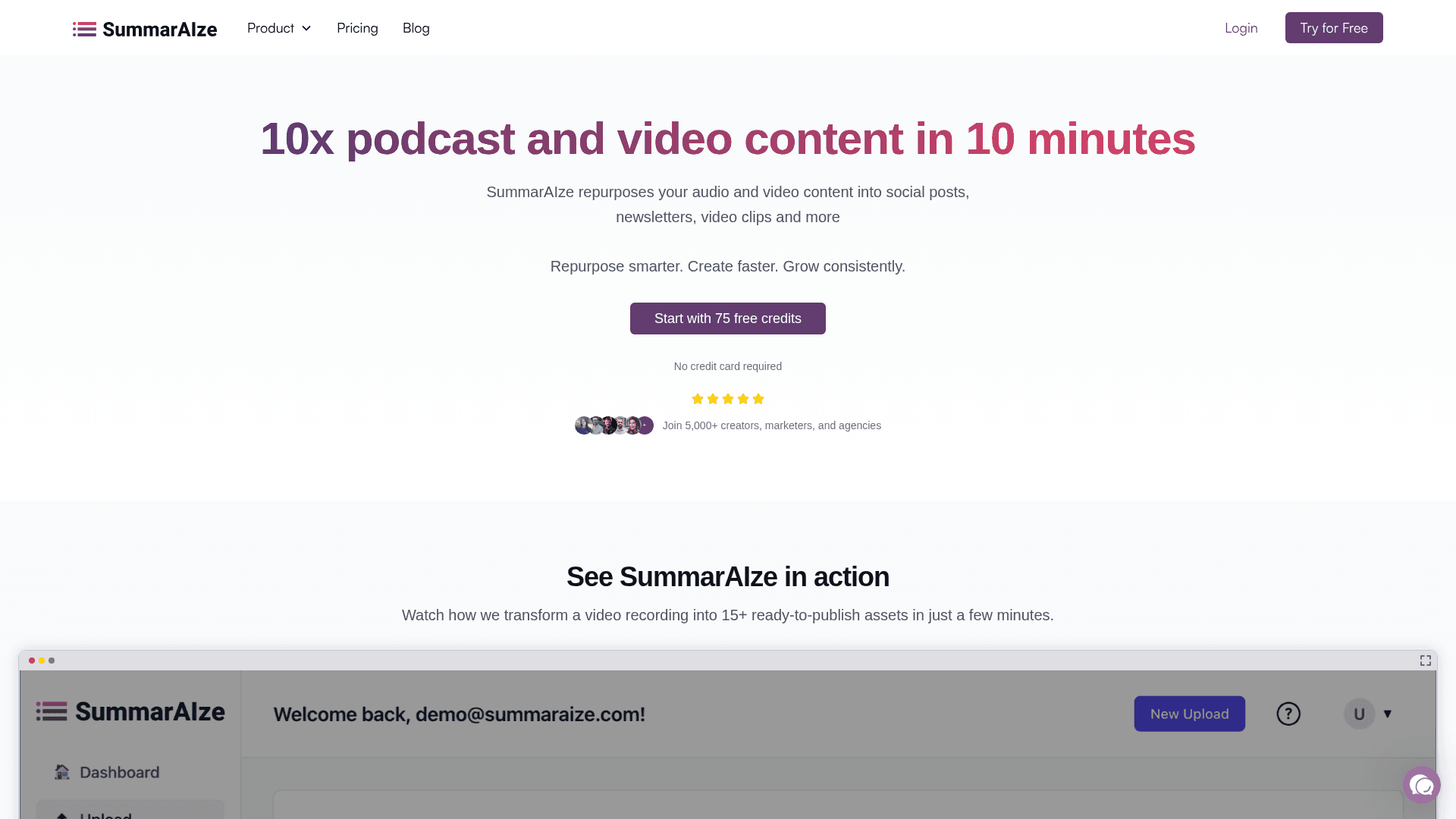The width and height of the screenshot is (1456, 819).
Task: Click the plus avatar in the creators avatar stack
Action: click(645, 425)
